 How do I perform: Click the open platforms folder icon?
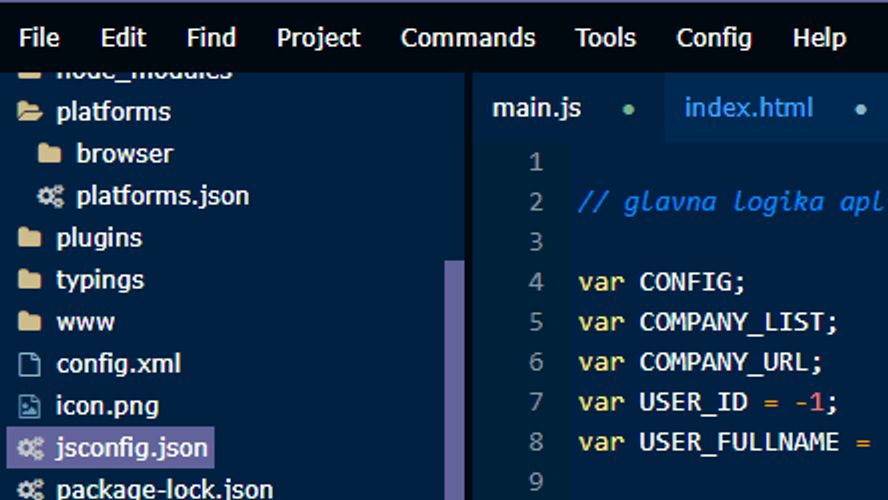tap(30, 112)
